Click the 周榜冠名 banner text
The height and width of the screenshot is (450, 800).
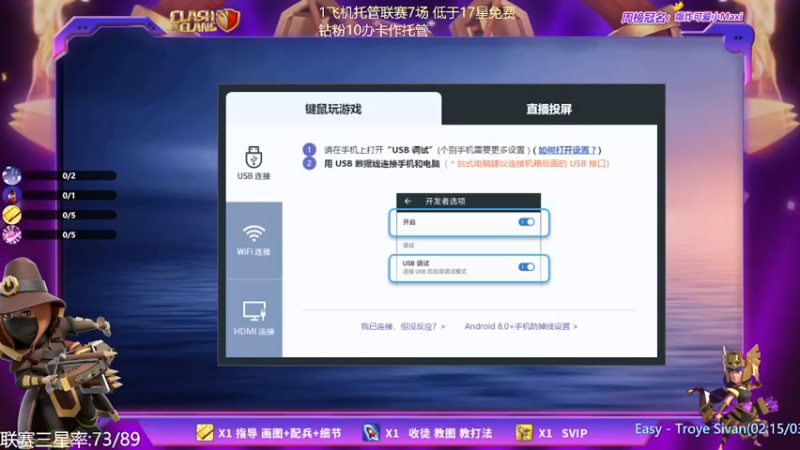[682, 17]
